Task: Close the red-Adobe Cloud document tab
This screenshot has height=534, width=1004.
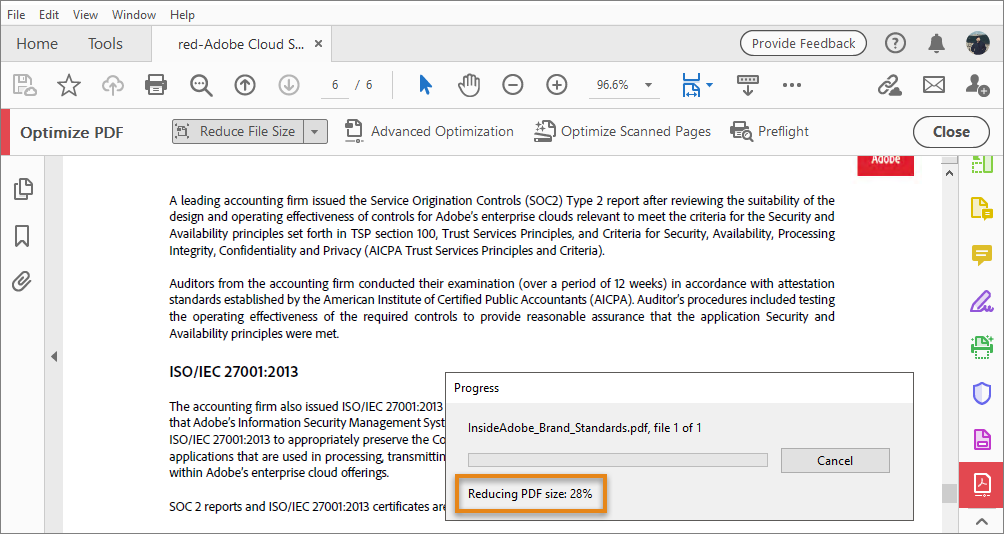Action: click(x=318, y=44)
